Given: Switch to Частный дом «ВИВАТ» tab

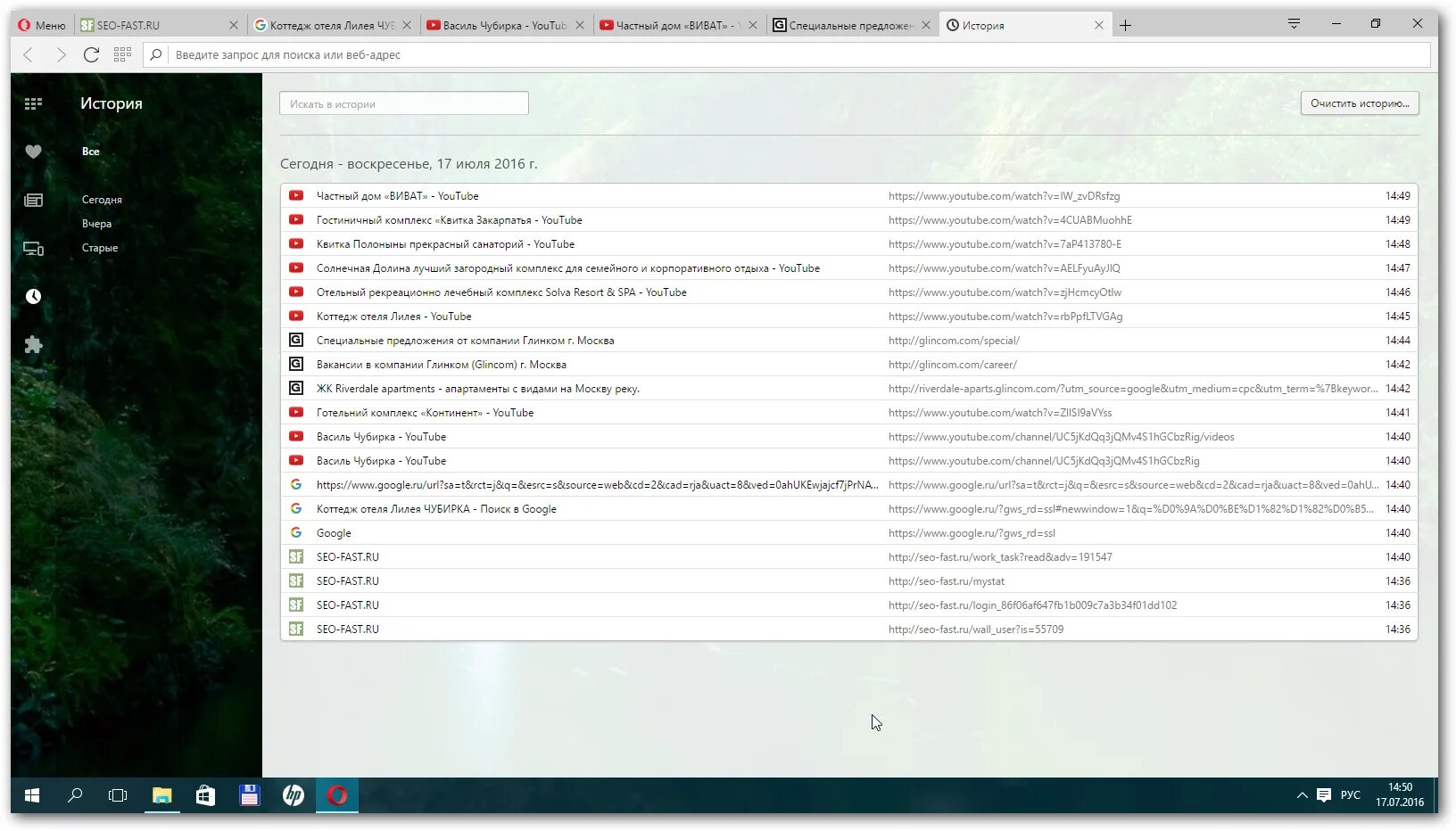Looking at the screenshot, I should tap(678, 26).
